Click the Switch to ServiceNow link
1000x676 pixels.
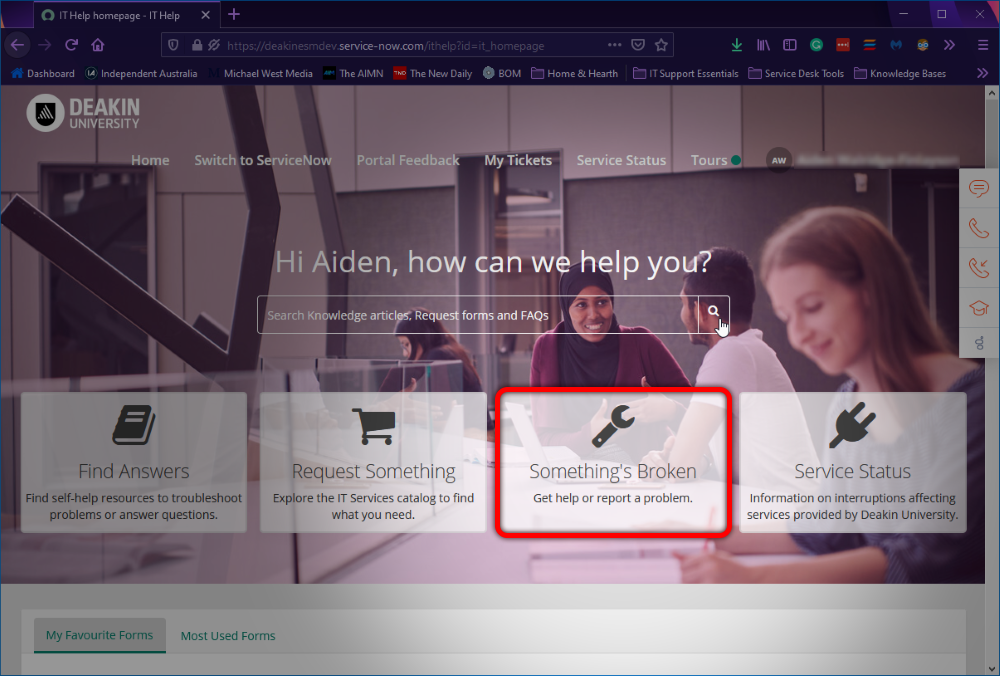263,160
